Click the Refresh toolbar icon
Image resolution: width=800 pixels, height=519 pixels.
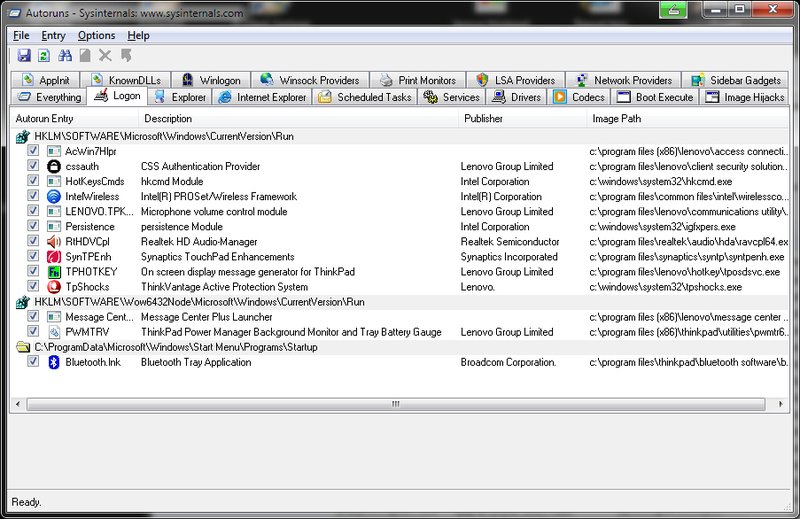(x=44, y=55)
